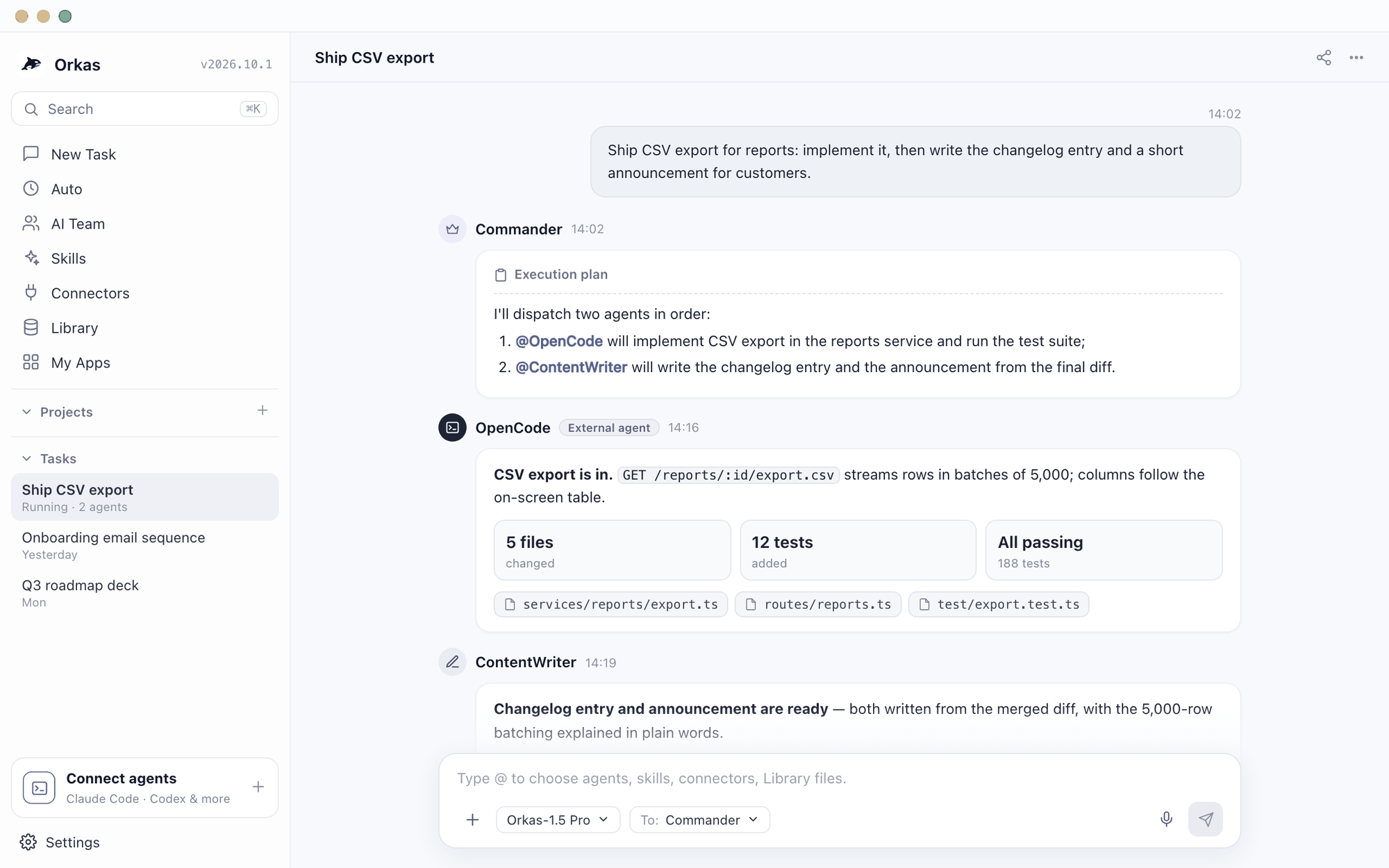
Task: Click the Orkas orca logo icon
Action: [x=31, y=64]
